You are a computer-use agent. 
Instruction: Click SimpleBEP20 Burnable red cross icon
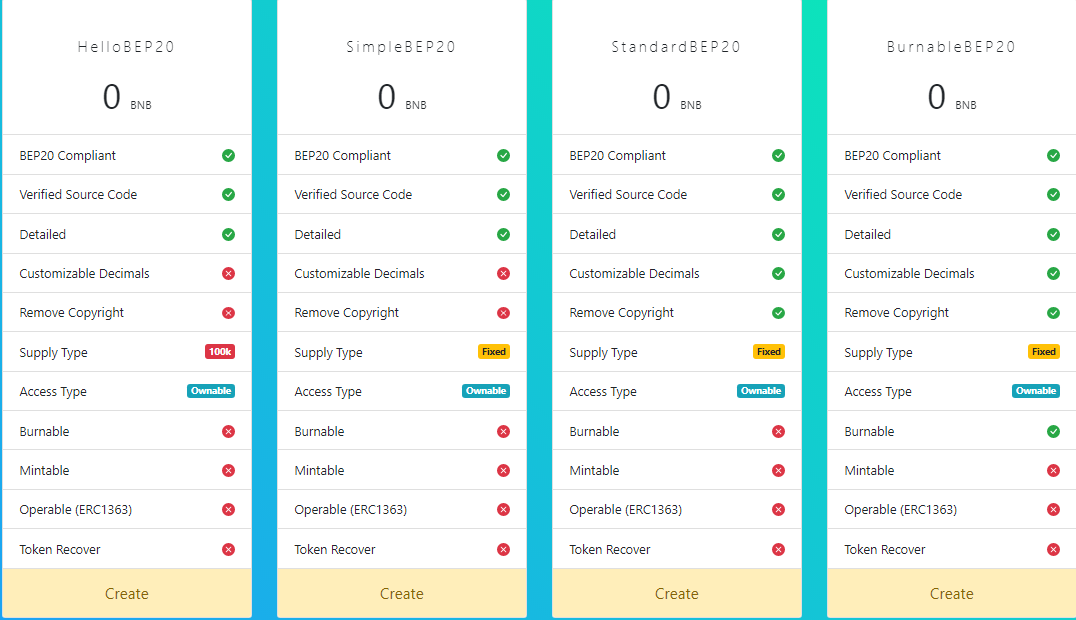point(504,431)
